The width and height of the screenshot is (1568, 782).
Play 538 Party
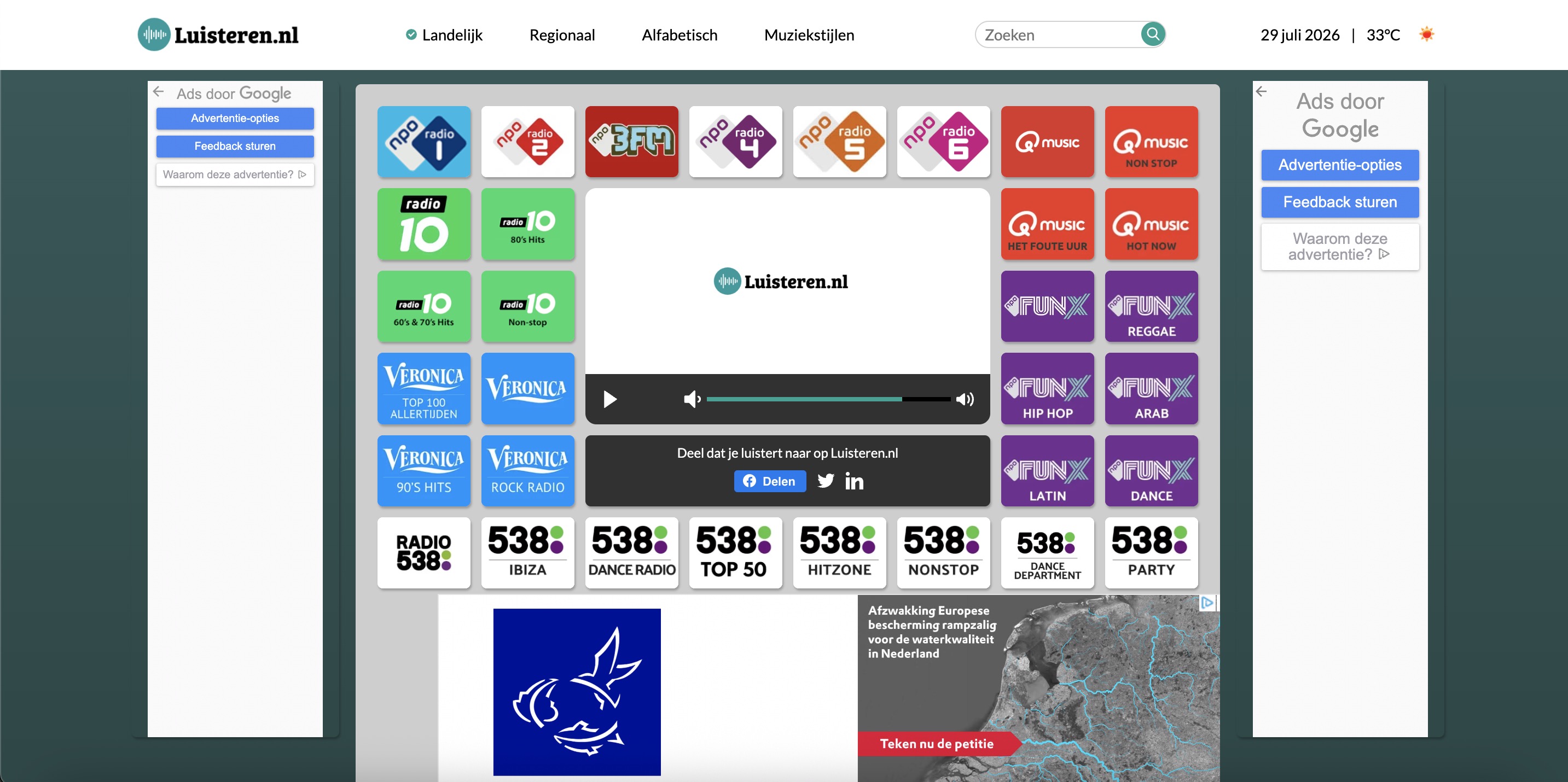click(1152, 552)
